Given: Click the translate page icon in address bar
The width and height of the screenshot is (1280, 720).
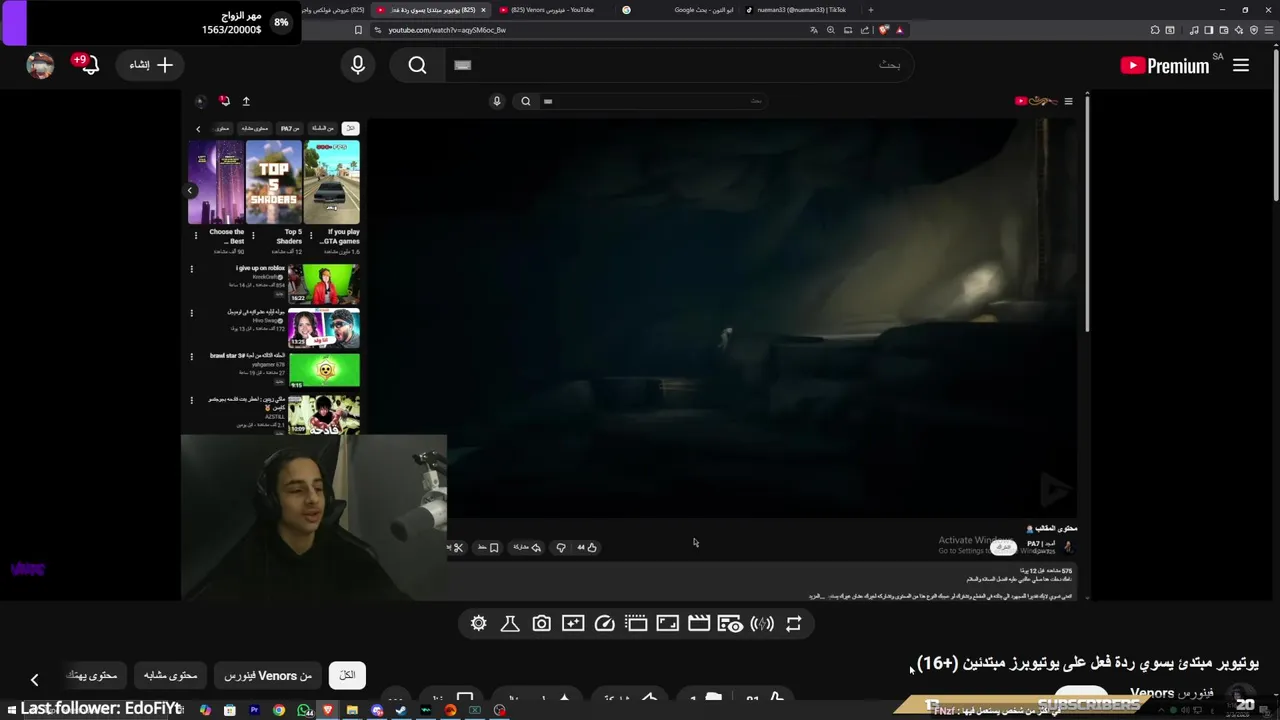Looking at the screenshot, I should click(814, 30).
